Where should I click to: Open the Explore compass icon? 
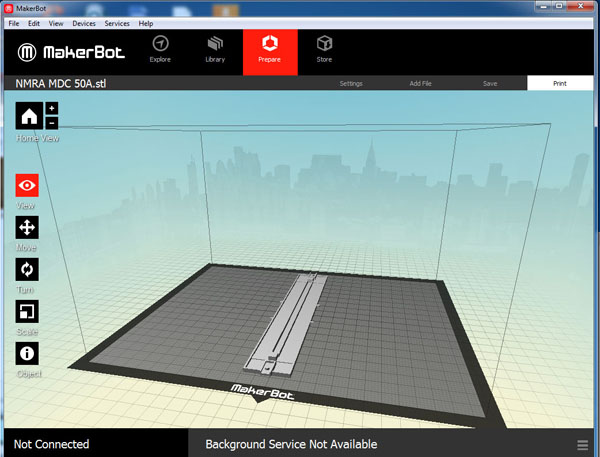[160, 44]
